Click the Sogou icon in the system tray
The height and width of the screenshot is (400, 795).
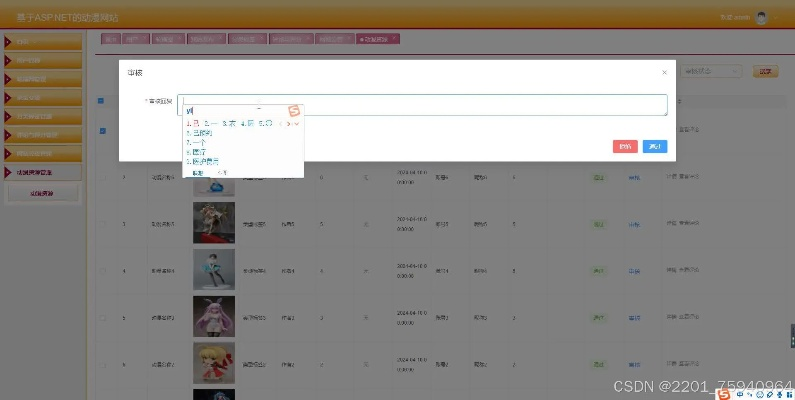[722, 394]
